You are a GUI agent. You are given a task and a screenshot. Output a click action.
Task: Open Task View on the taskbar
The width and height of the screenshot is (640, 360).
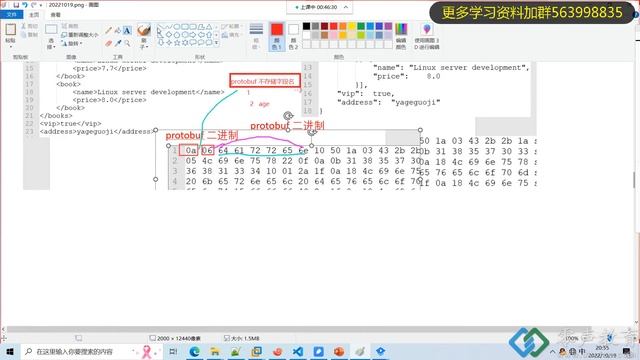173,351
